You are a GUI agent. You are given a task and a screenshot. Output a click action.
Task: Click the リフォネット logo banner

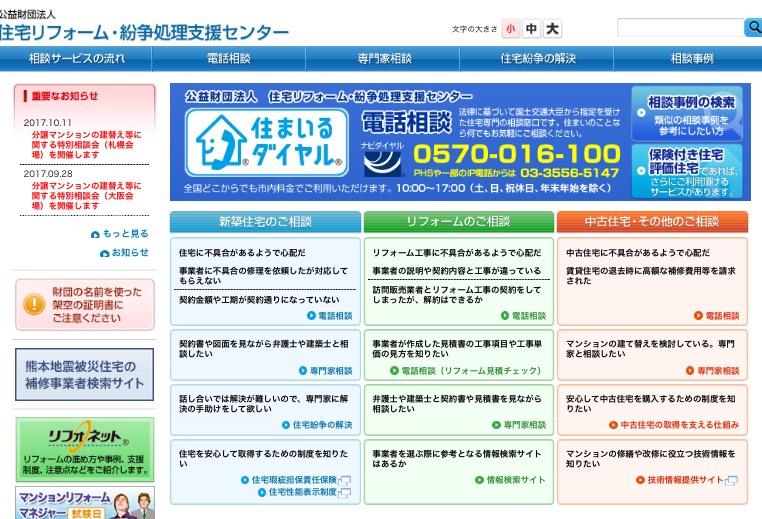tap(85, 448)
